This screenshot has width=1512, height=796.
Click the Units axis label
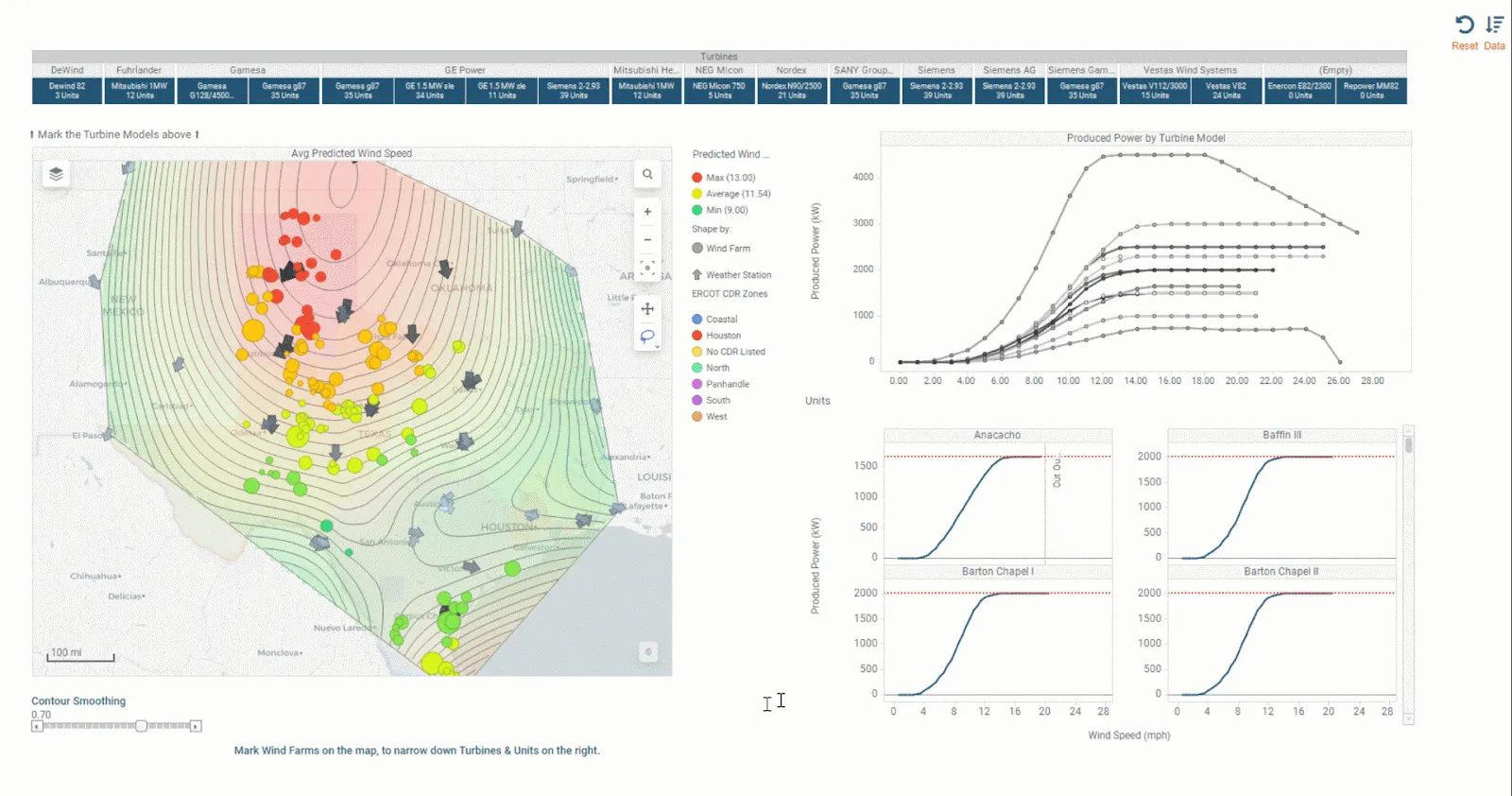[x=817, y=401]
